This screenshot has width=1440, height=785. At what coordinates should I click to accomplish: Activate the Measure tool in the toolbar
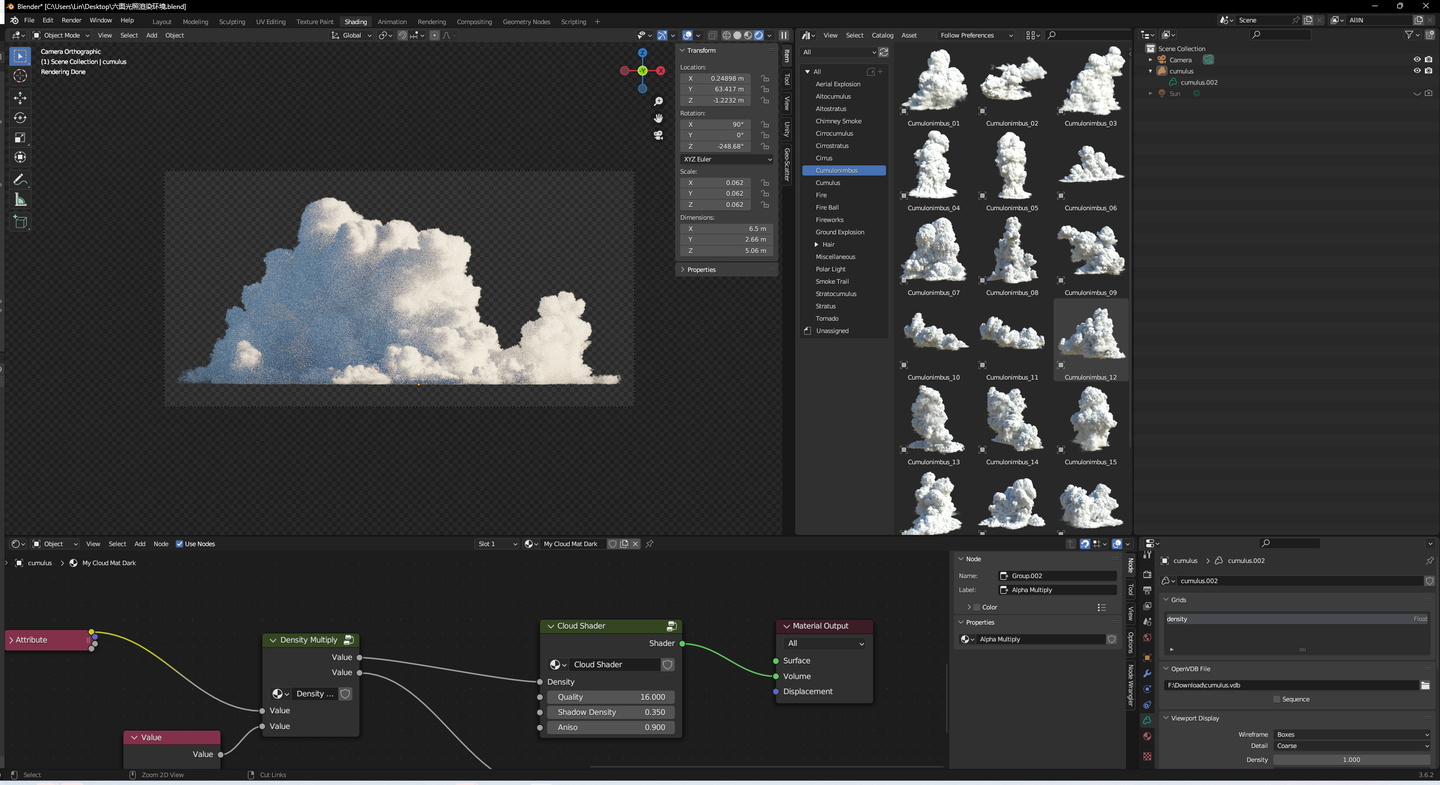coord(20,199)
